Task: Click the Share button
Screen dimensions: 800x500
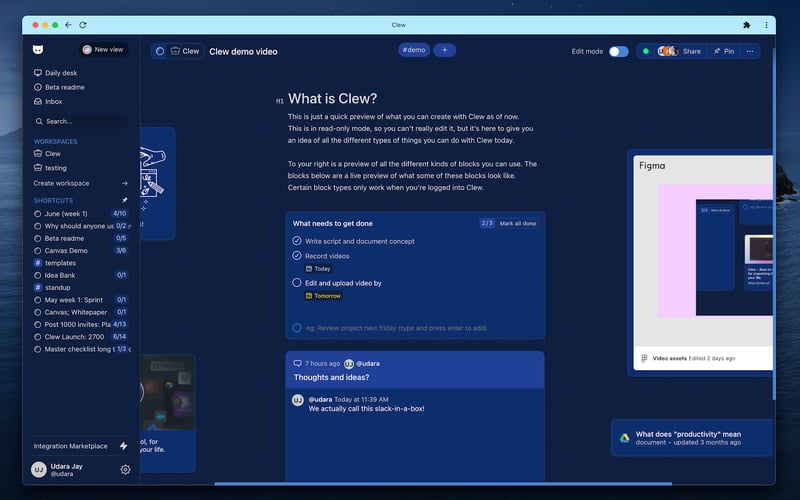Action: [691, 51]
